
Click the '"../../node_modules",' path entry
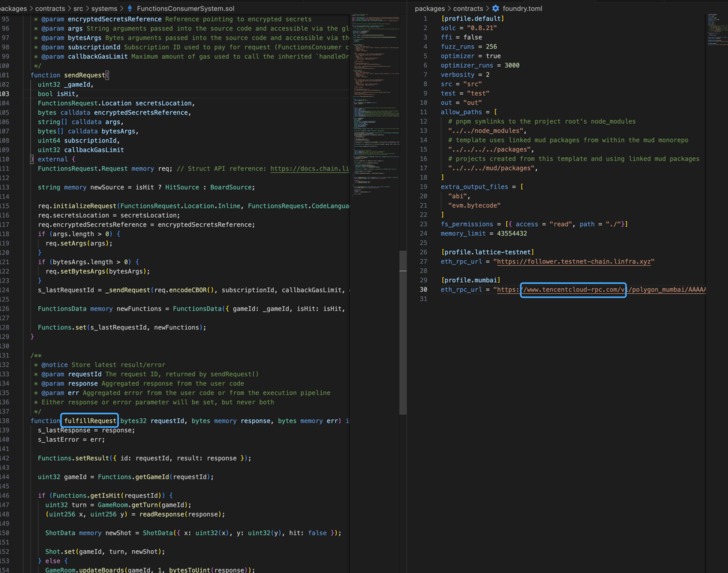[x=487, y=131]
